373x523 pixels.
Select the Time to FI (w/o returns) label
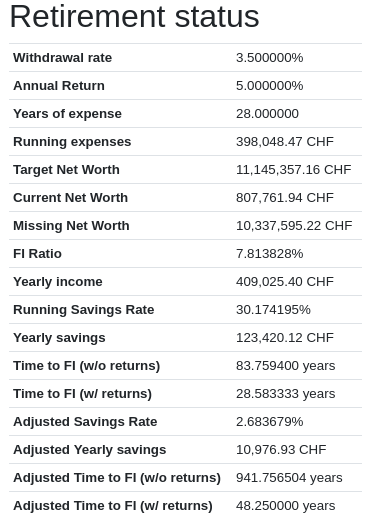tap(87, 366)
